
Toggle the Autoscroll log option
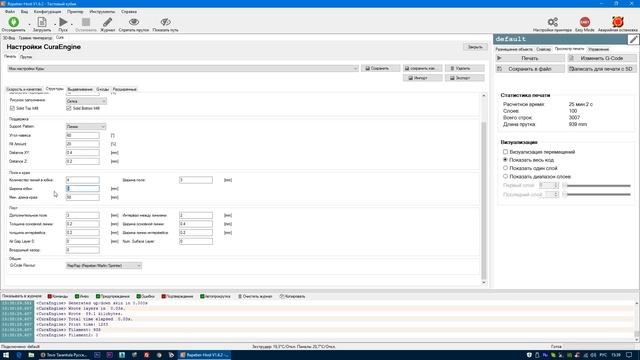tap(215, 296)
